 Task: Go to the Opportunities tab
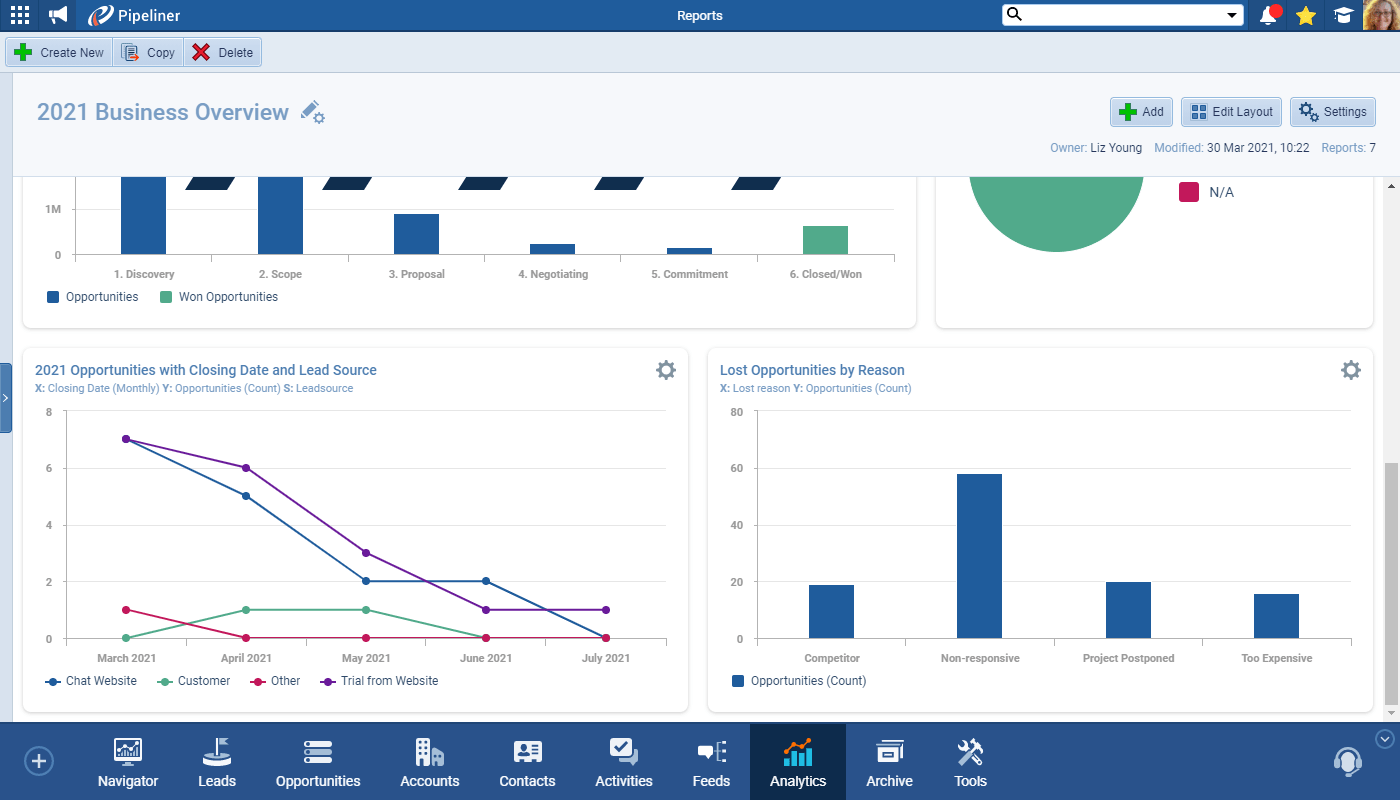coord(318,764)
